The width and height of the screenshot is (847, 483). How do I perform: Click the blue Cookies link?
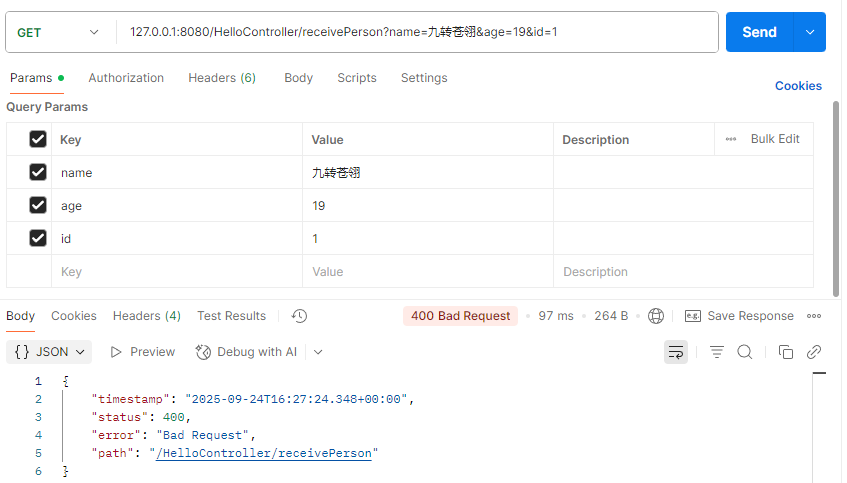(x=798, y=86)
